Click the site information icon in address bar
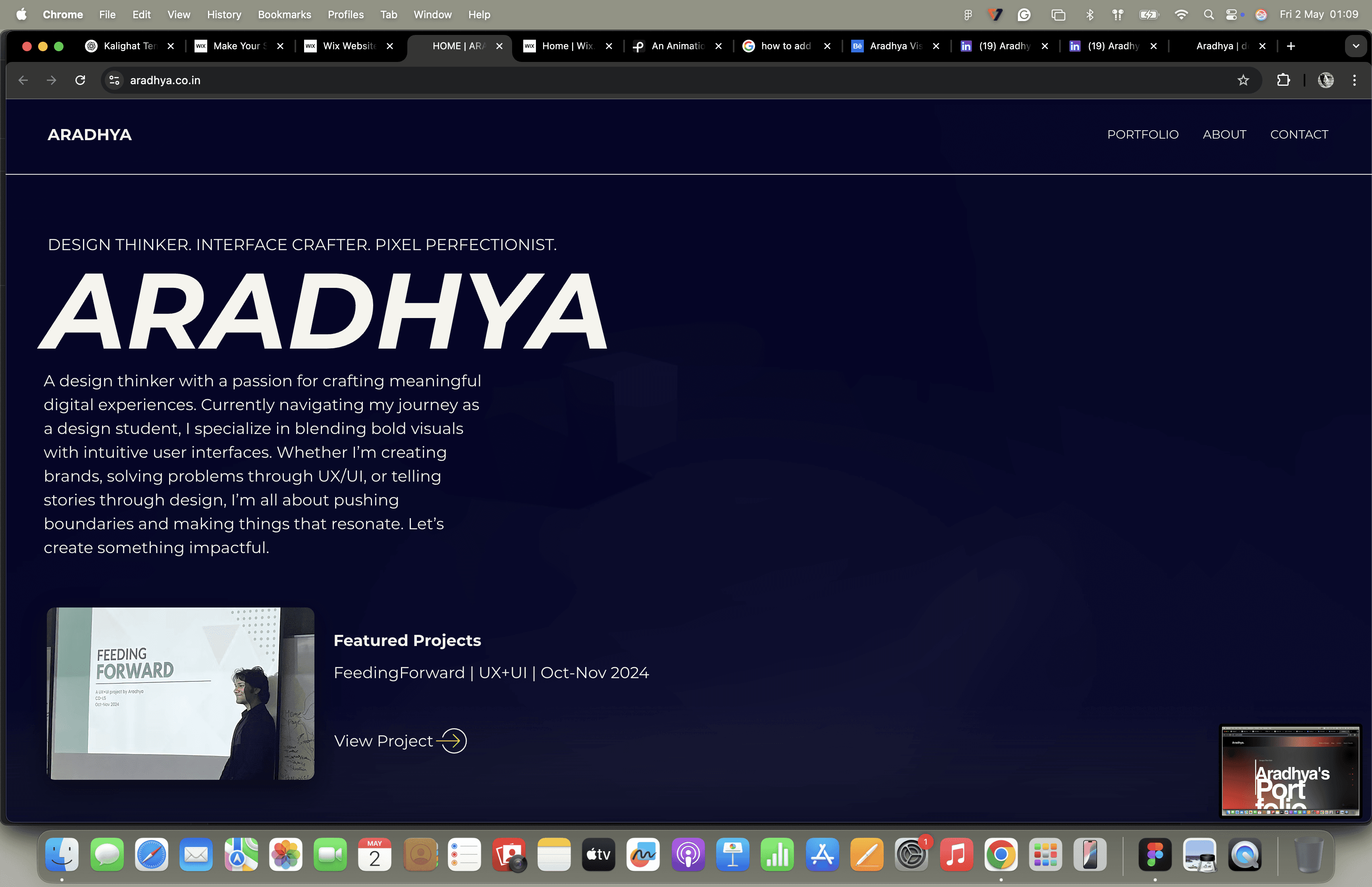 [x=115, y=80]
